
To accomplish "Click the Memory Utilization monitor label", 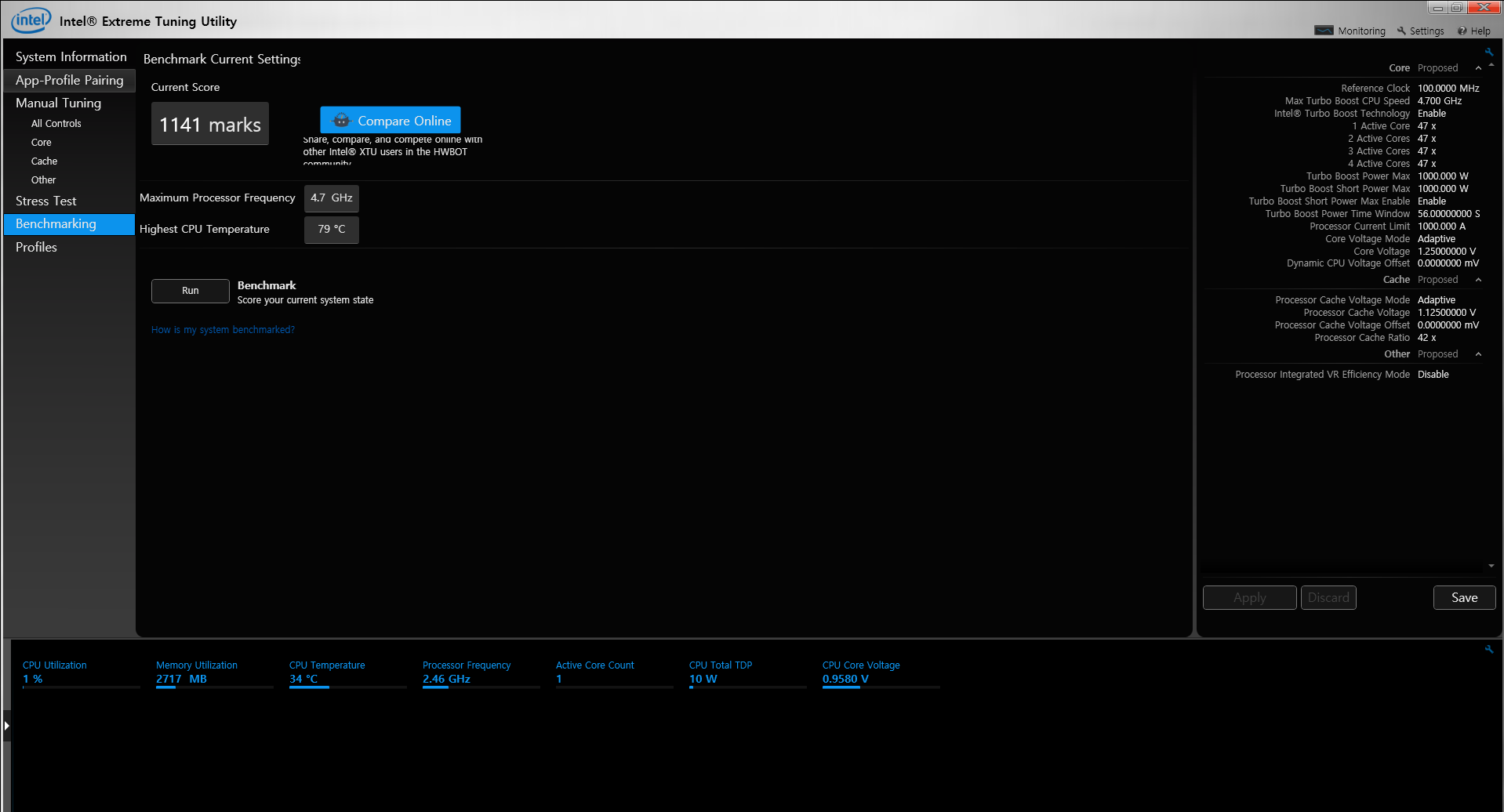I will pos(197,665).
